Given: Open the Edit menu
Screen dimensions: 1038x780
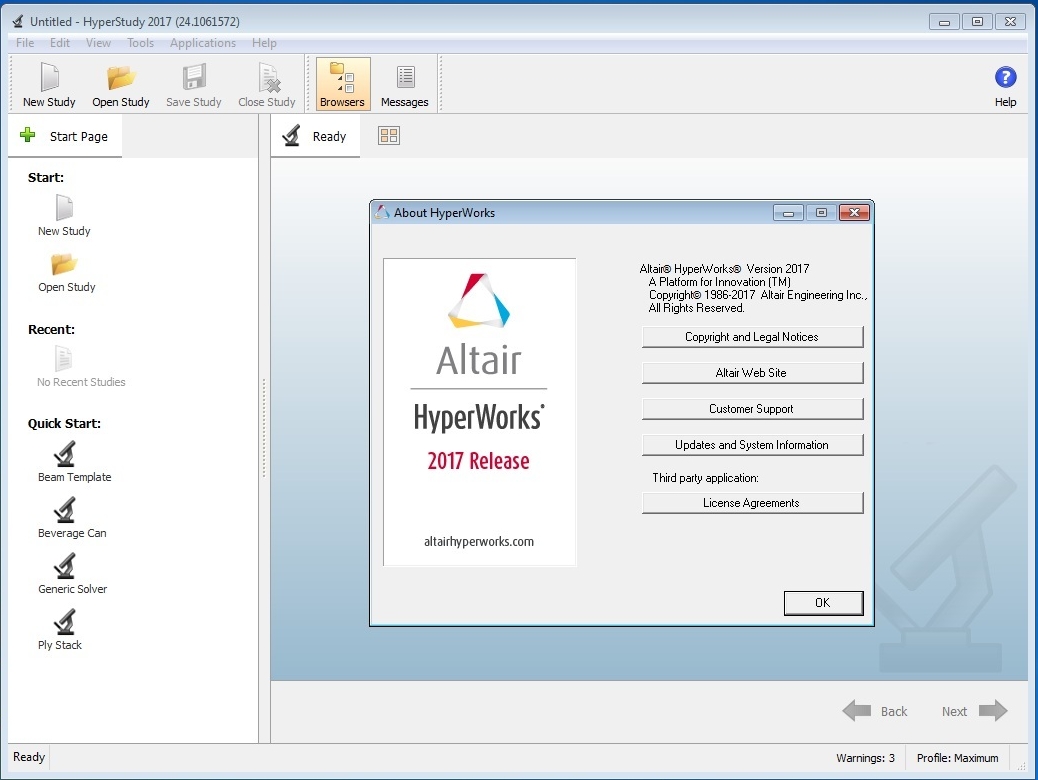Looking at the screenshot, I should coord(60,43).
